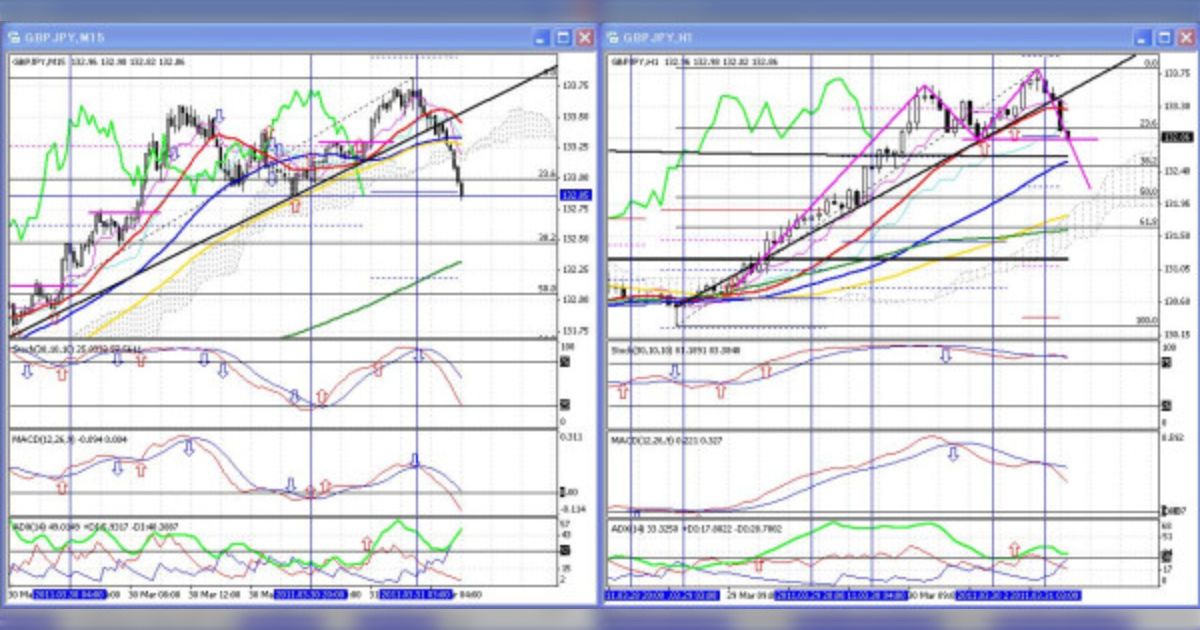Click the current price label on M15 chart
This screenshot has height=630, width=1200.
click(x=575, y=195)
